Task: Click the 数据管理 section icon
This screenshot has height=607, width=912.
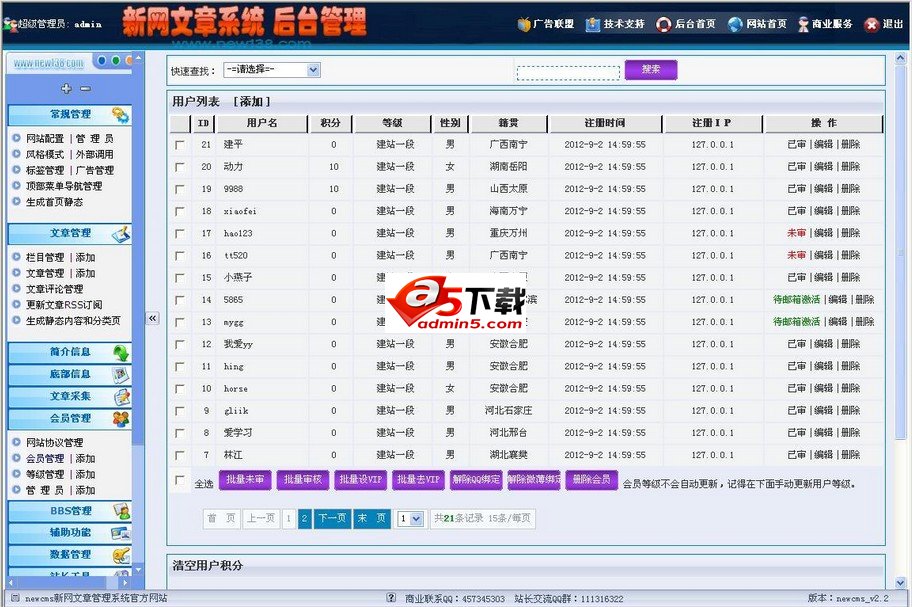Action: coord(120,555)
